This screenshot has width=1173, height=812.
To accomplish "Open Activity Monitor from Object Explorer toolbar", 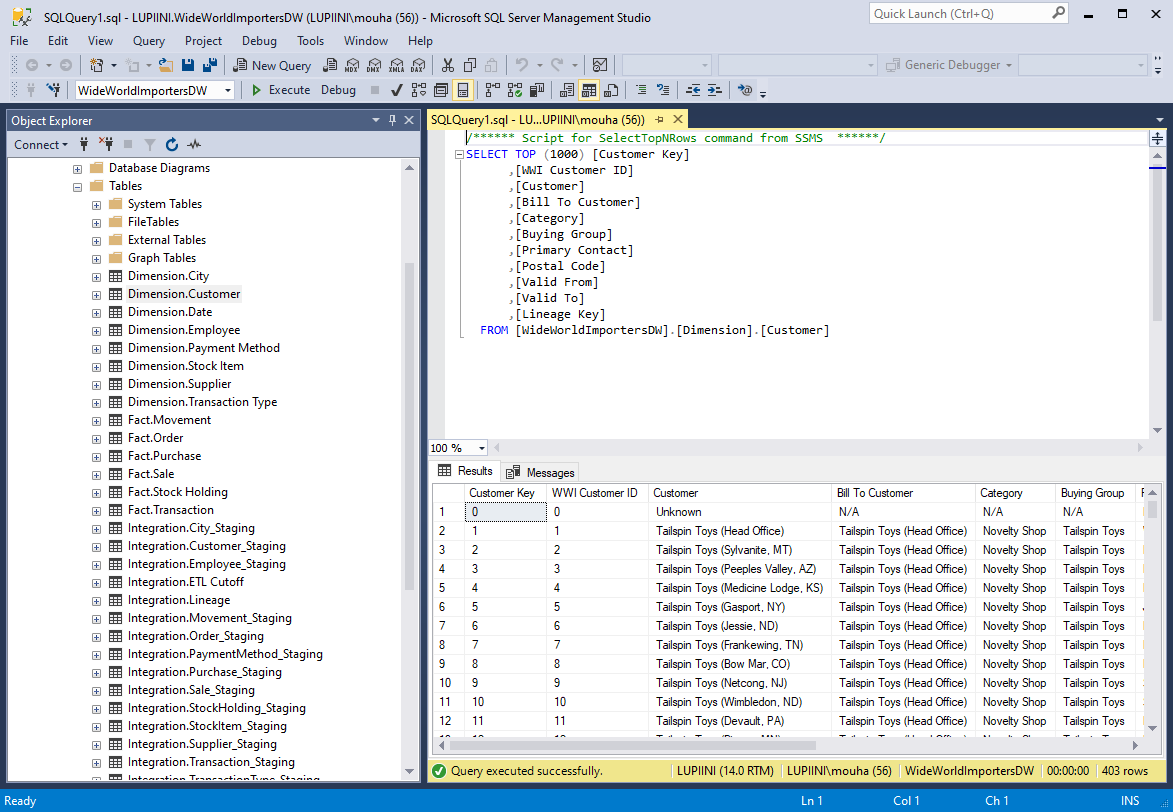I will [x=194, y=144].
